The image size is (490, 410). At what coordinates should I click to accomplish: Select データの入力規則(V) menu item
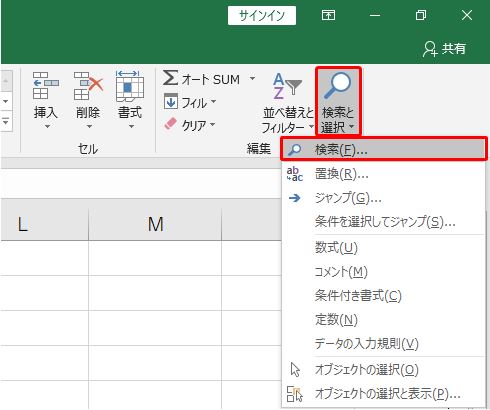click(384, 343)
